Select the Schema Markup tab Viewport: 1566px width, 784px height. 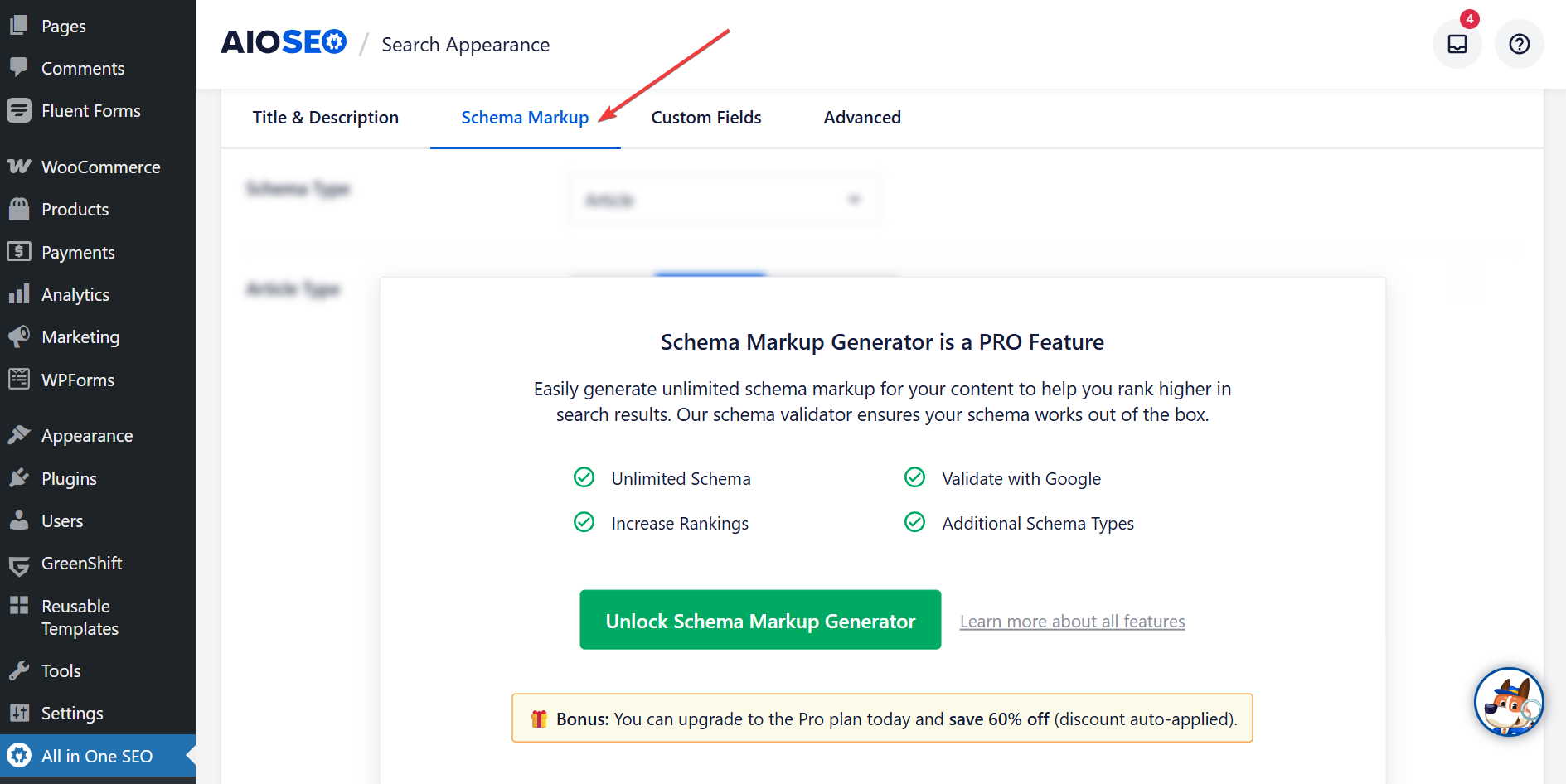click(x=525, y=118)
